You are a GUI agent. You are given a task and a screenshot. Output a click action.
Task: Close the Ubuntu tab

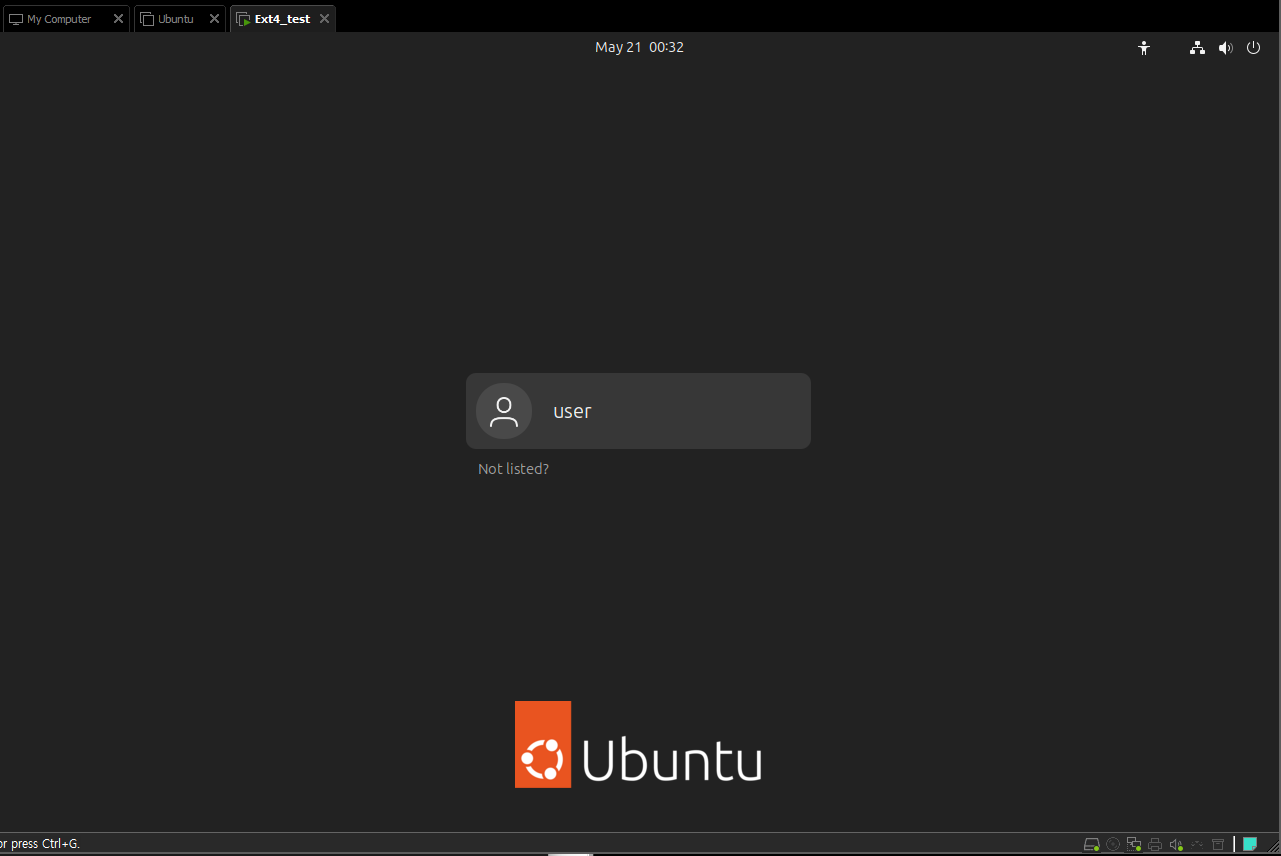pos(214,19)
